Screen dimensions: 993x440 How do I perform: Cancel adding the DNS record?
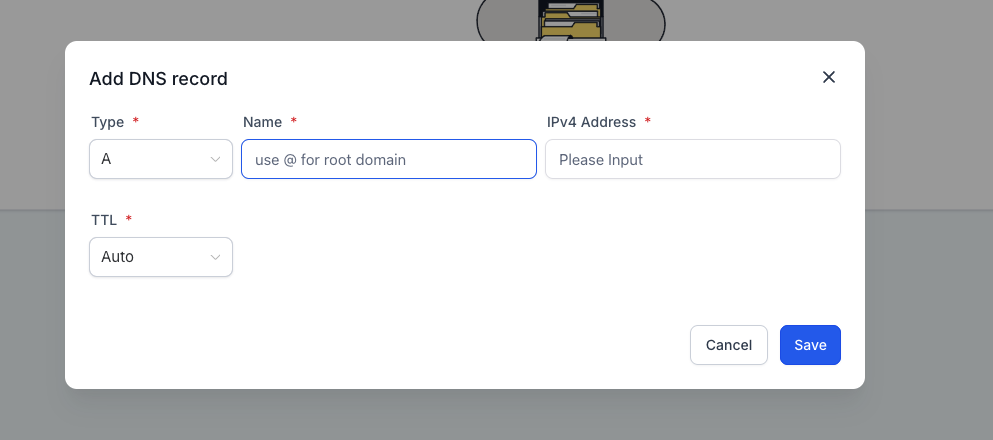[729, 345]
